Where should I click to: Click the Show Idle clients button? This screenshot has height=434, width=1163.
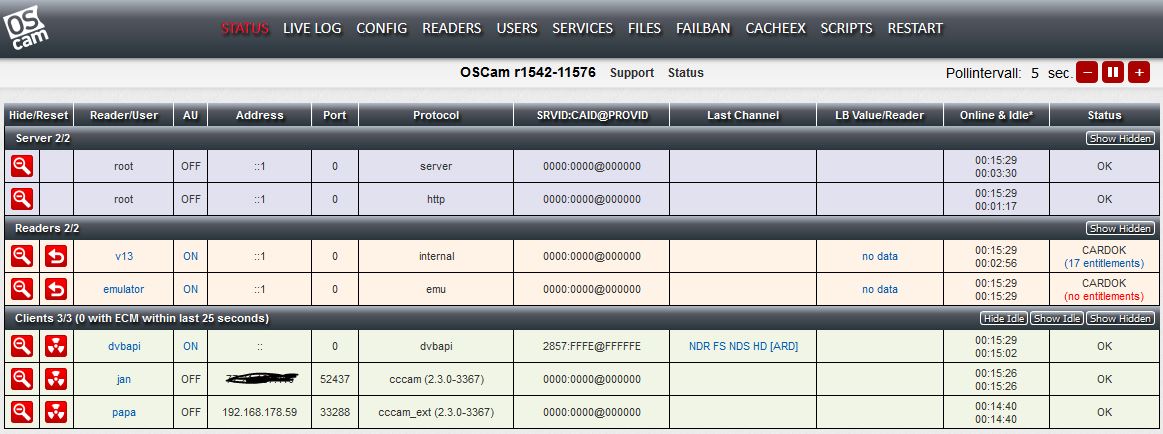click(x=1057, y=318)
